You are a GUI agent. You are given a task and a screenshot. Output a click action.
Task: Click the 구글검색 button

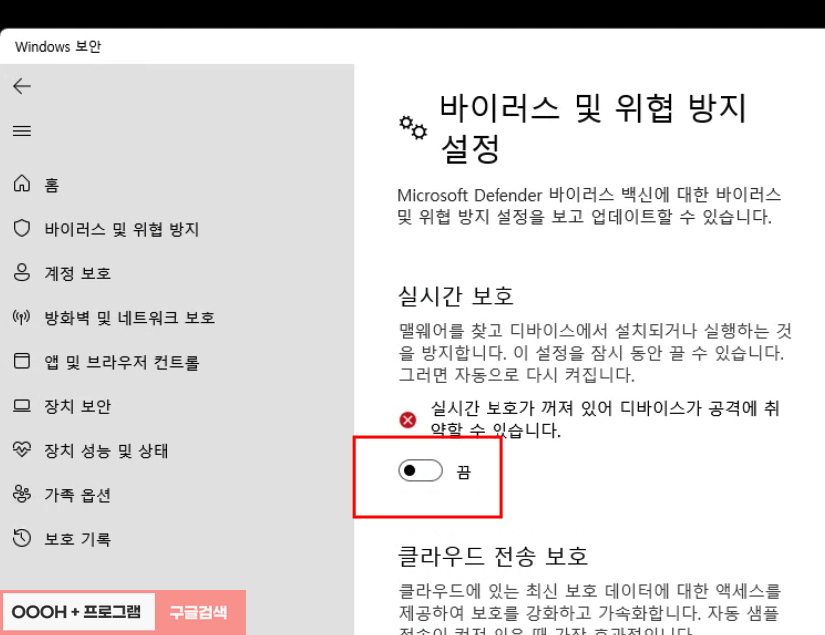click(199, 612)
